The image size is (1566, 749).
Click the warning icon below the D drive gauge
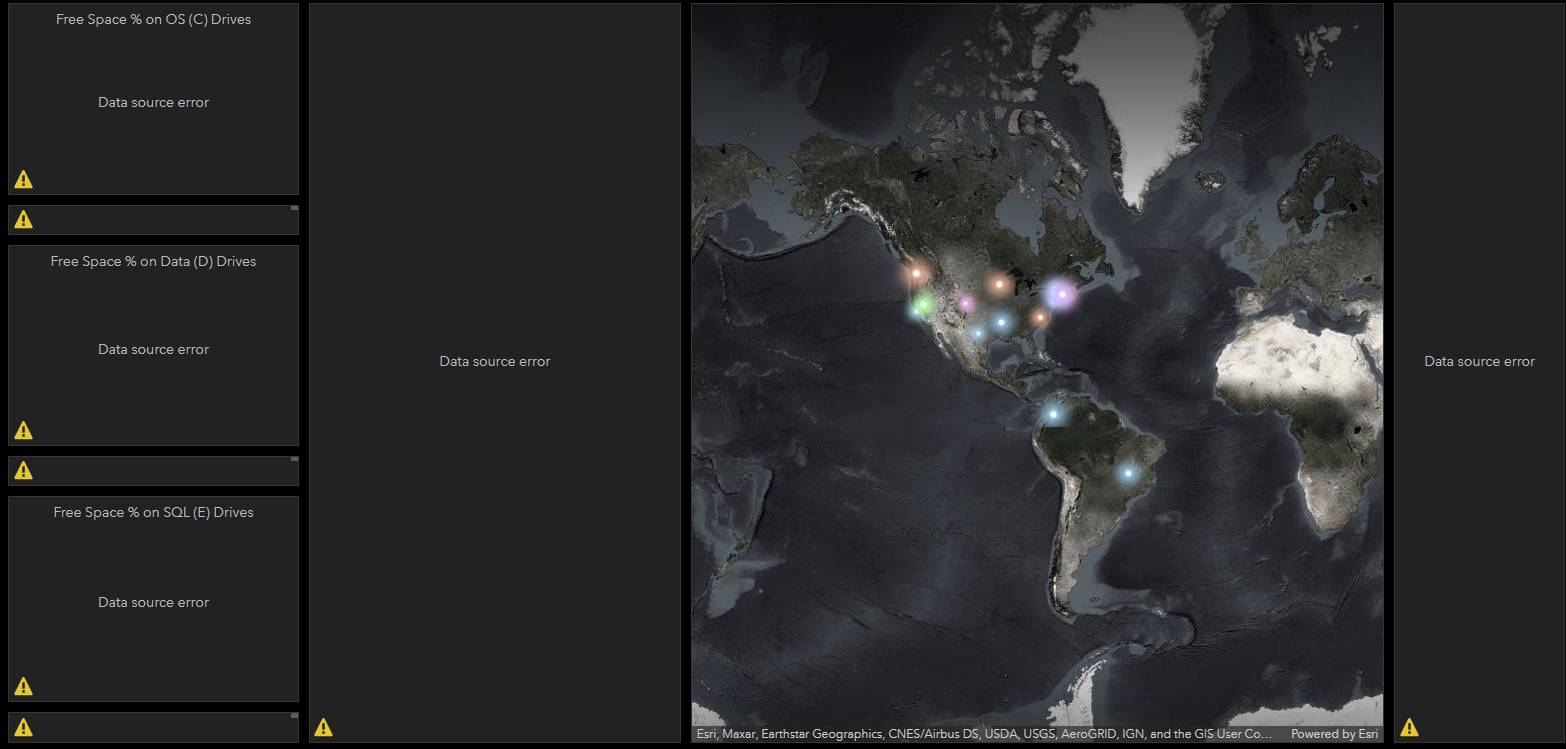click(23, 470)
